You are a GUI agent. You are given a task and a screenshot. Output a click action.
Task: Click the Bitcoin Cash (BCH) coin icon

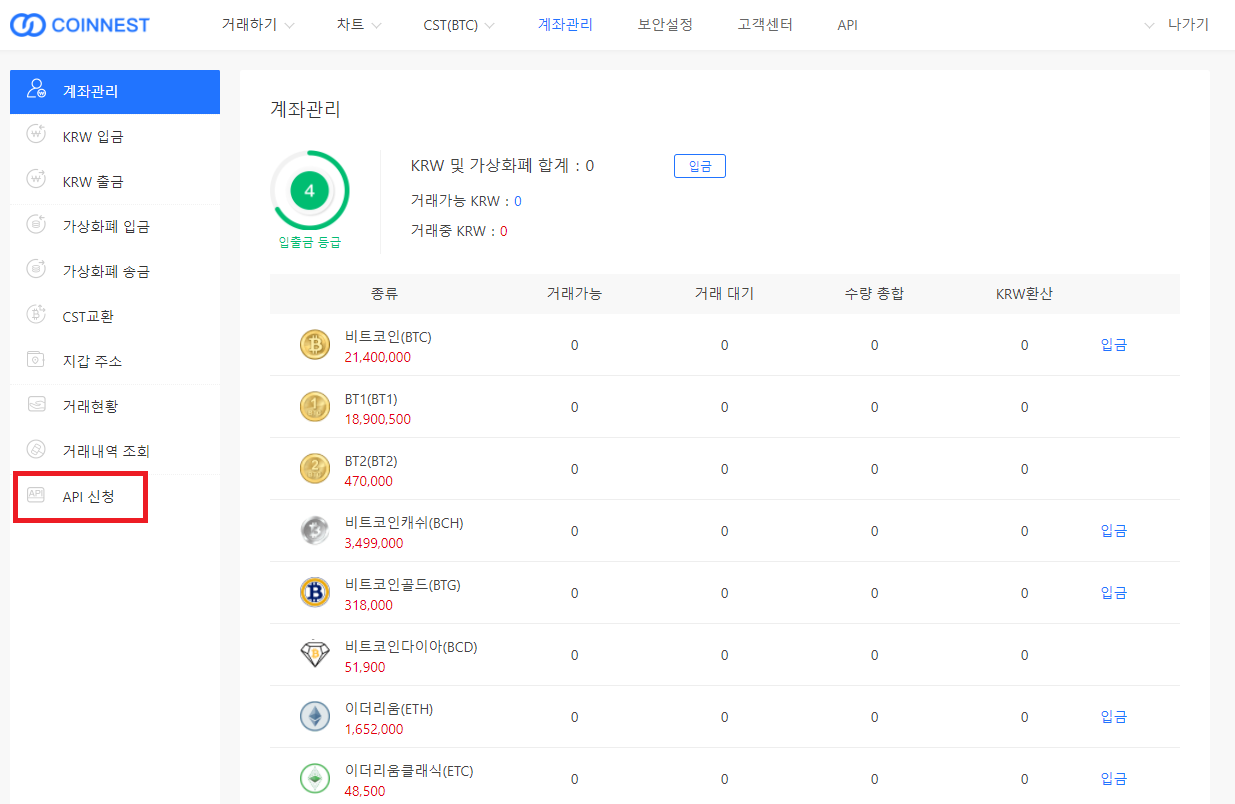pos(315,531)
